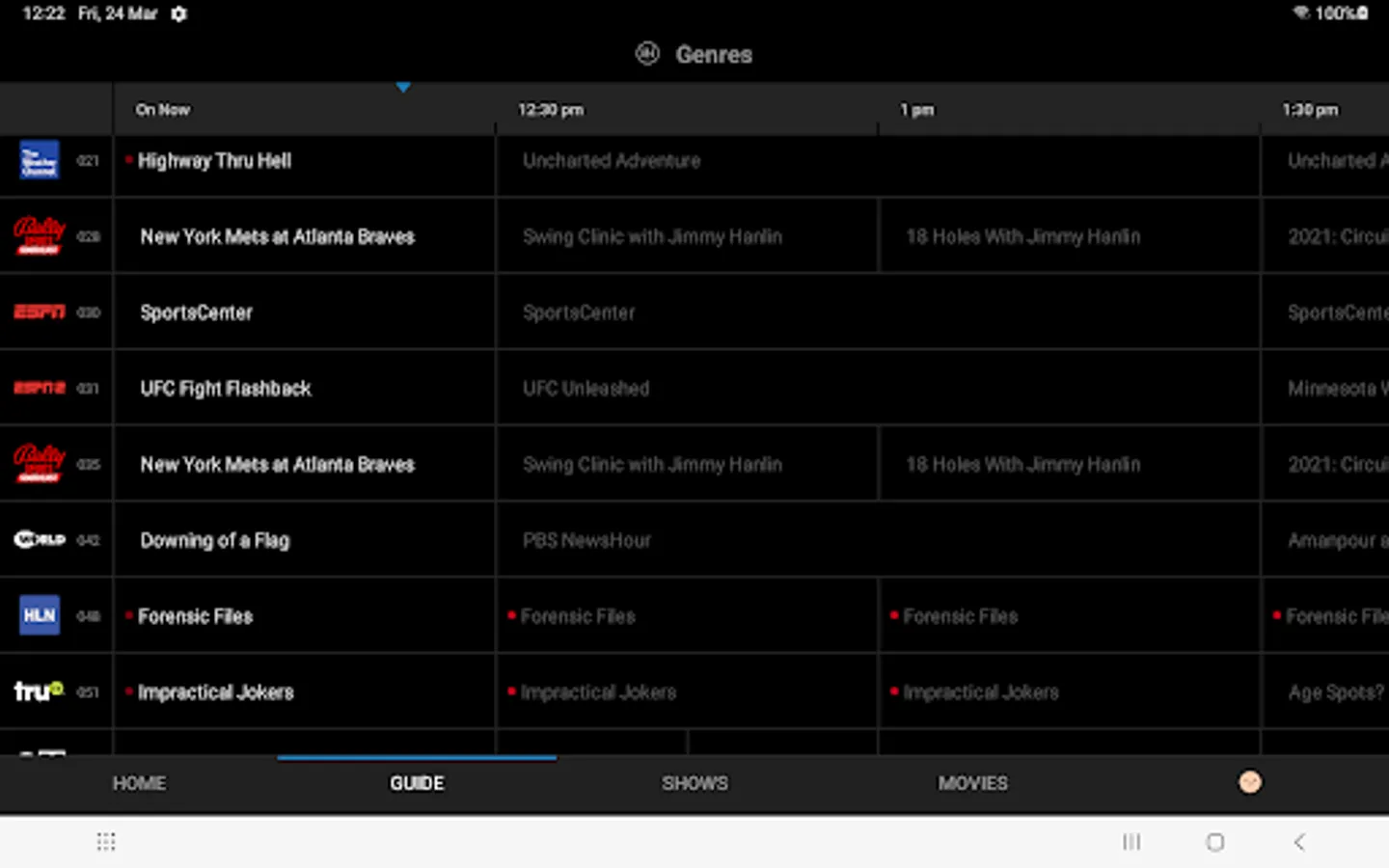The width and height of the screenshot is (1389, 868).
Task: Tap the settings gear in status bar
Action: (178, 14)
